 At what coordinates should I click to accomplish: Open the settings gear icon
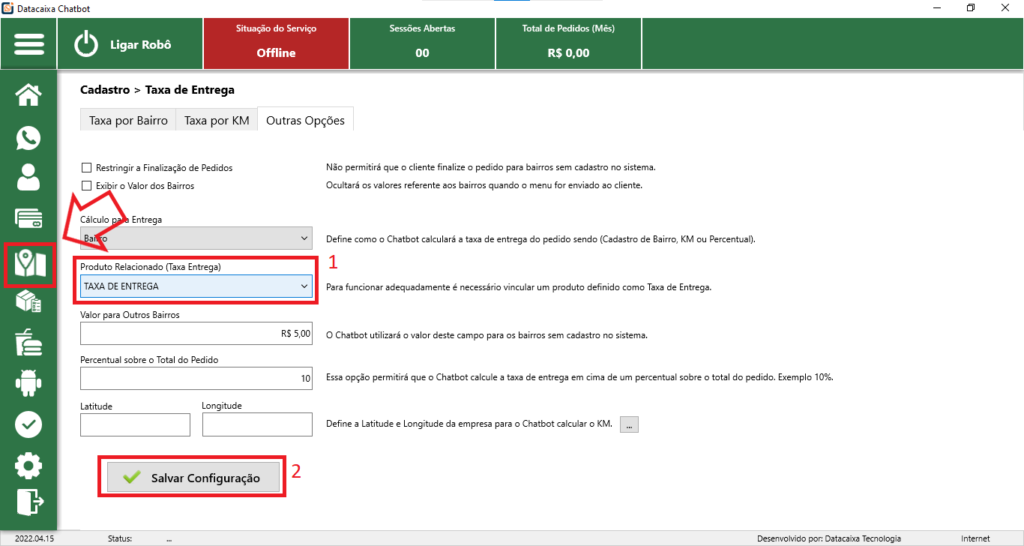pyautogui.click(x=29, y=465)
